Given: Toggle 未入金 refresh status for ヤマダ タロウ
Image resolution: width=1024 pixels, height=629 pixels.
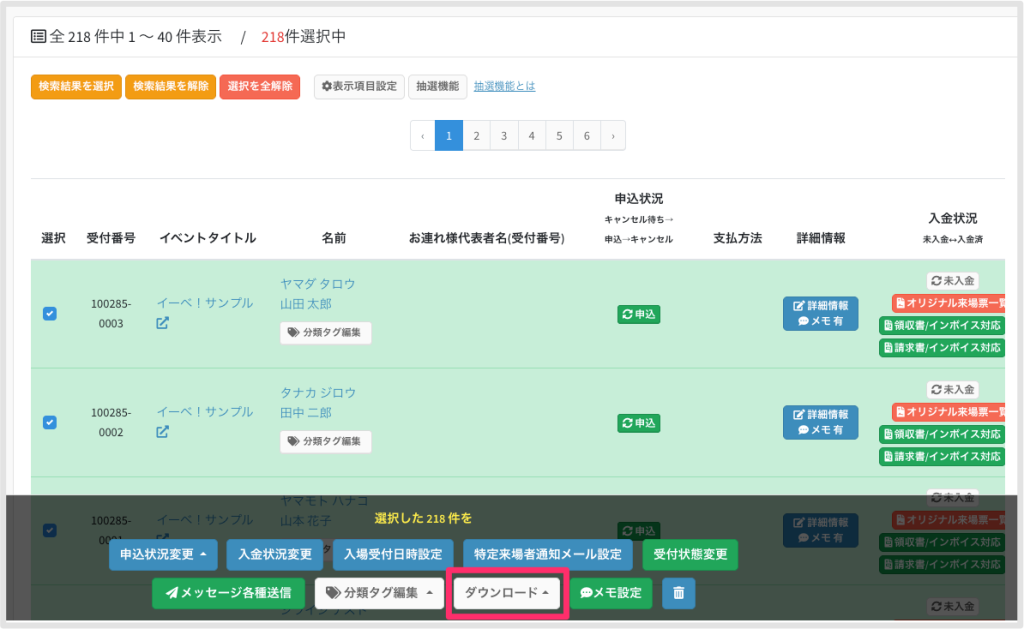Looking at the screenshot, I should click(x=952, y=281).
